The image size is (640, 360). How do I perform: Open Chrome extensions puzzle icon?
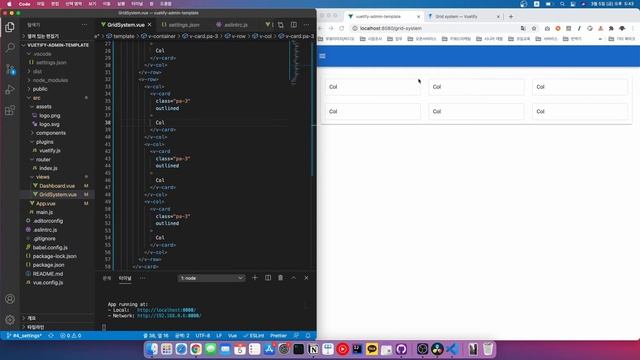(611, 28)
